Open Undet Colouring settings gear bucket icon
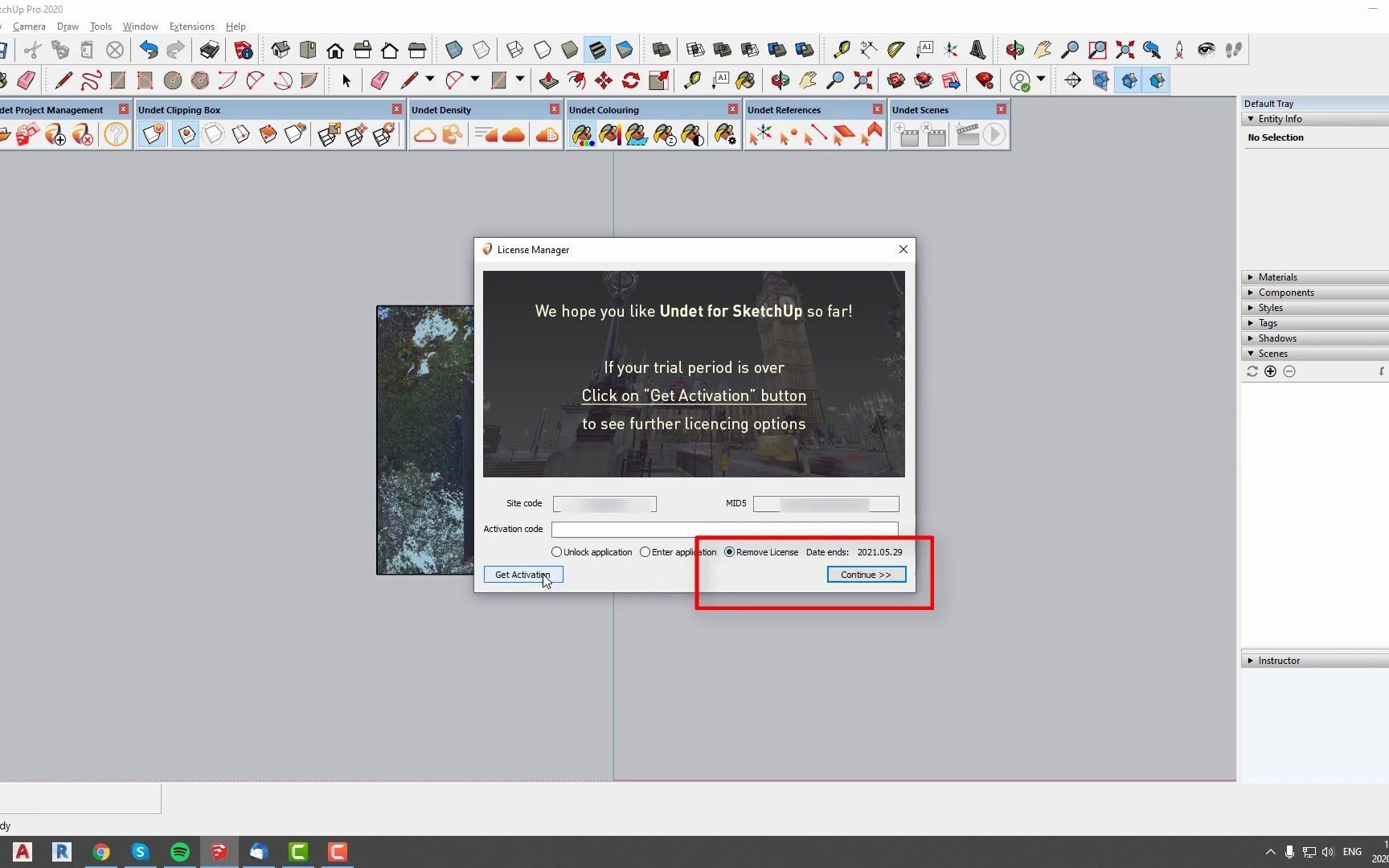 (x=724, y=134)
